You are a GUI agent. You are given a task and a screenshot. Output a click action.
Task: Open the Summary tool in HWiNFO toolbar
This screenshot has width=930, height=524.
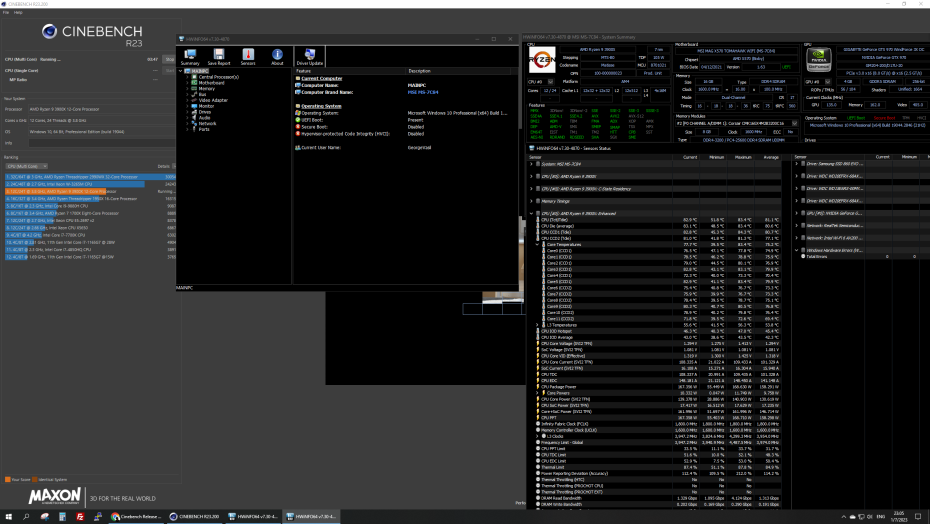190,57
